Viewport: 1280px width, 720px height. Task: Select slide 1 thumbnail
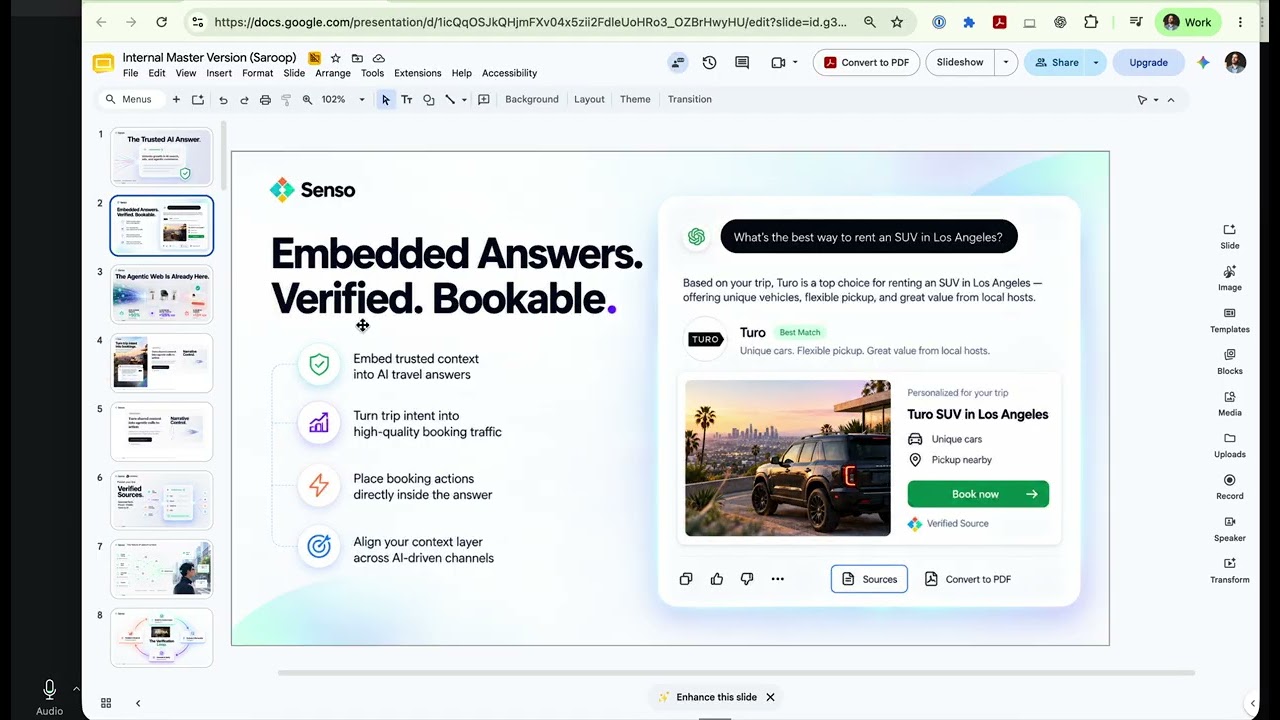tap(162, 157)
